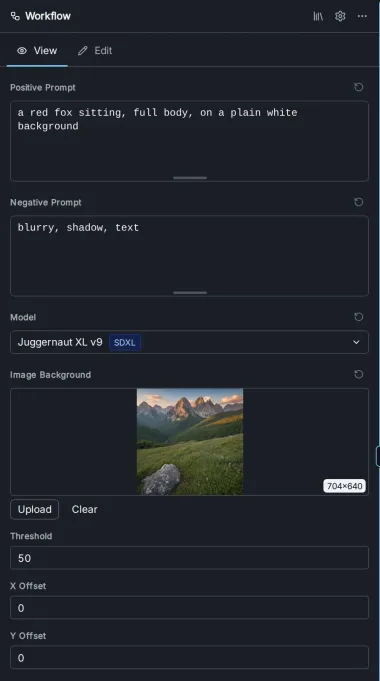The image size is (380, 681).
Task: Reset the Model selection
Action: coord(358,317)
